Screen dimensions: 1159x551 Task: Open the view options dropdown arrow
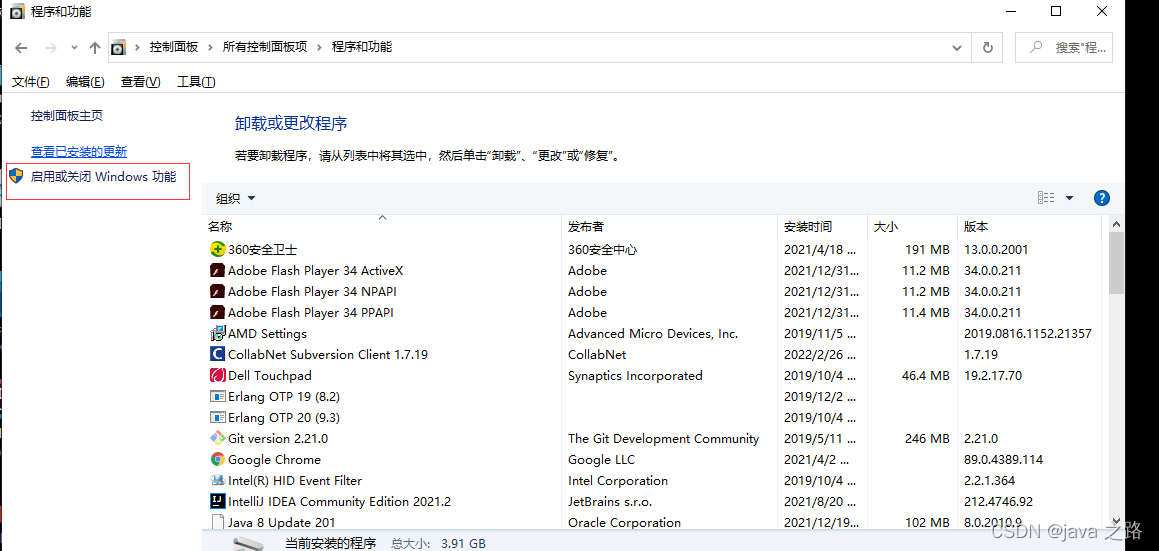click(1069, 197)
